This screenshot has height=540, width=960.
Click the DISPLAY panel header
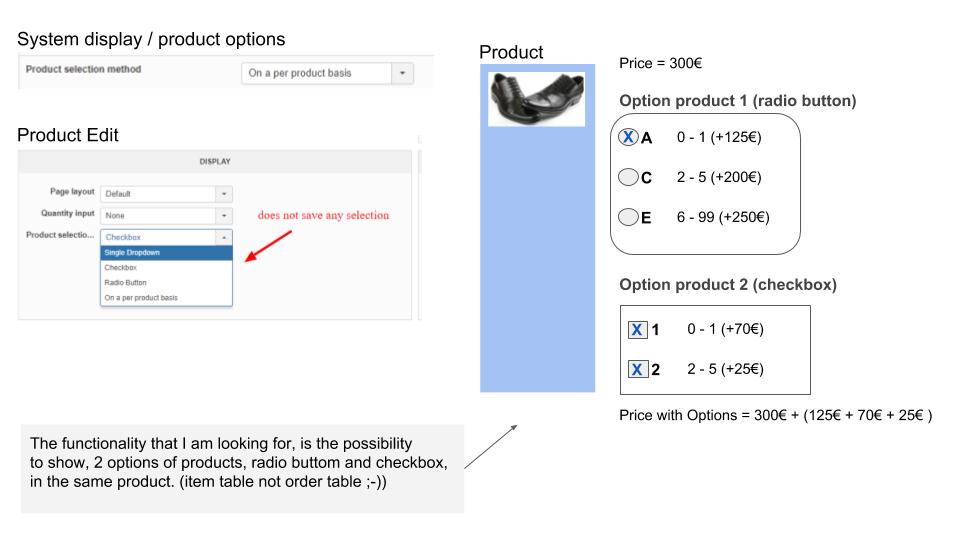coord(215,162)
